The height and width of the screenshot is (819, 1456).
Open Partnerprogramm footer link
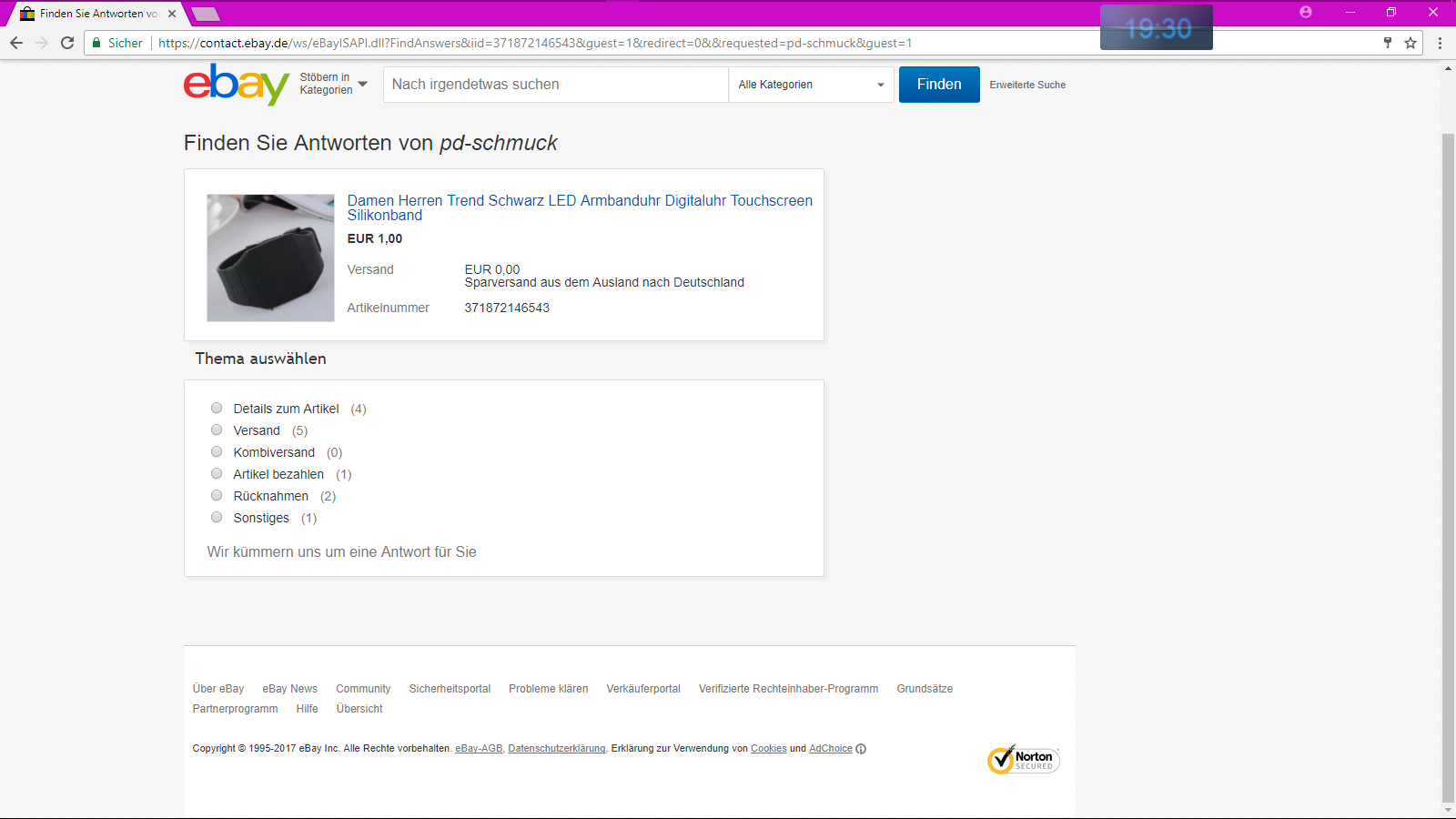coord(235,709)
